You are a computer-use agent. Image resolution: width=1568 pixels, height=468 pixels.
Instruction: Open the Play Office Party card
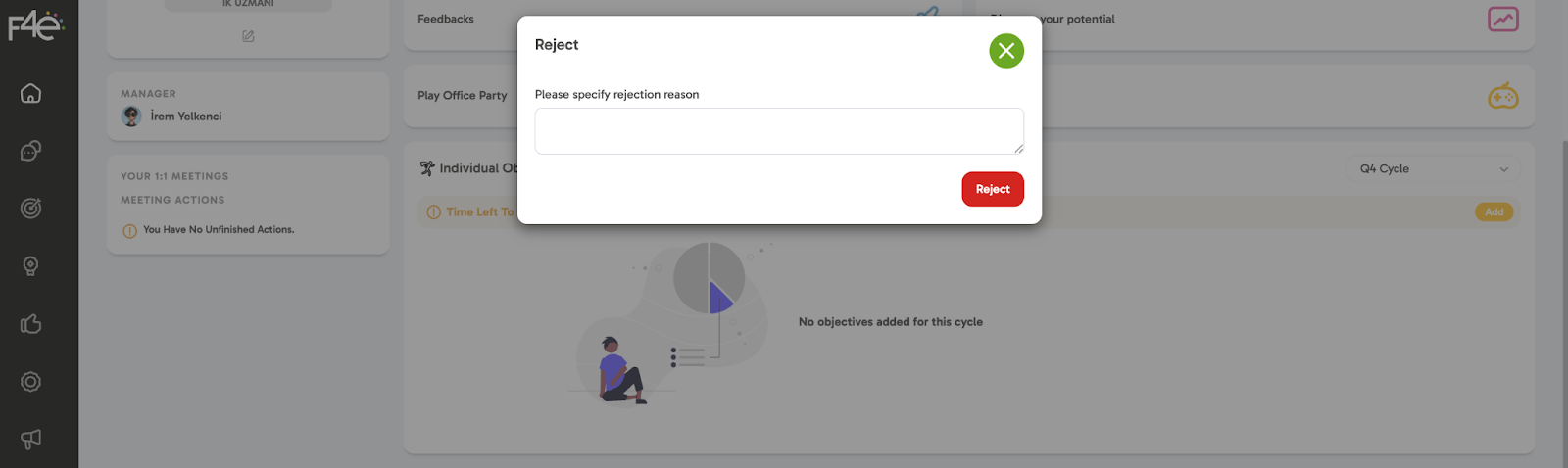coord(463,96)
